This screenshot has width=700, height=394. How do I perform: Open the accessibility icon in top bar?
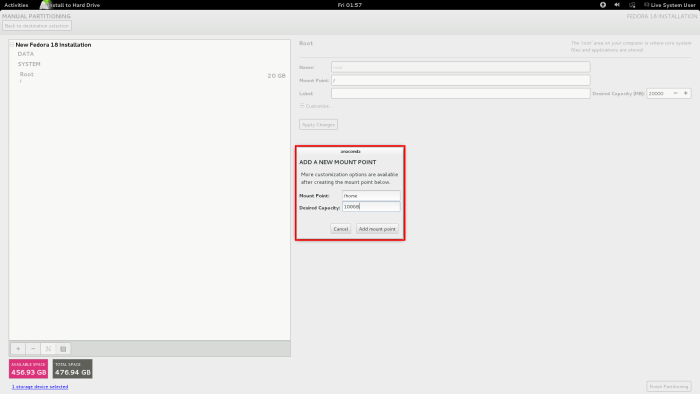tap(603, 5)
